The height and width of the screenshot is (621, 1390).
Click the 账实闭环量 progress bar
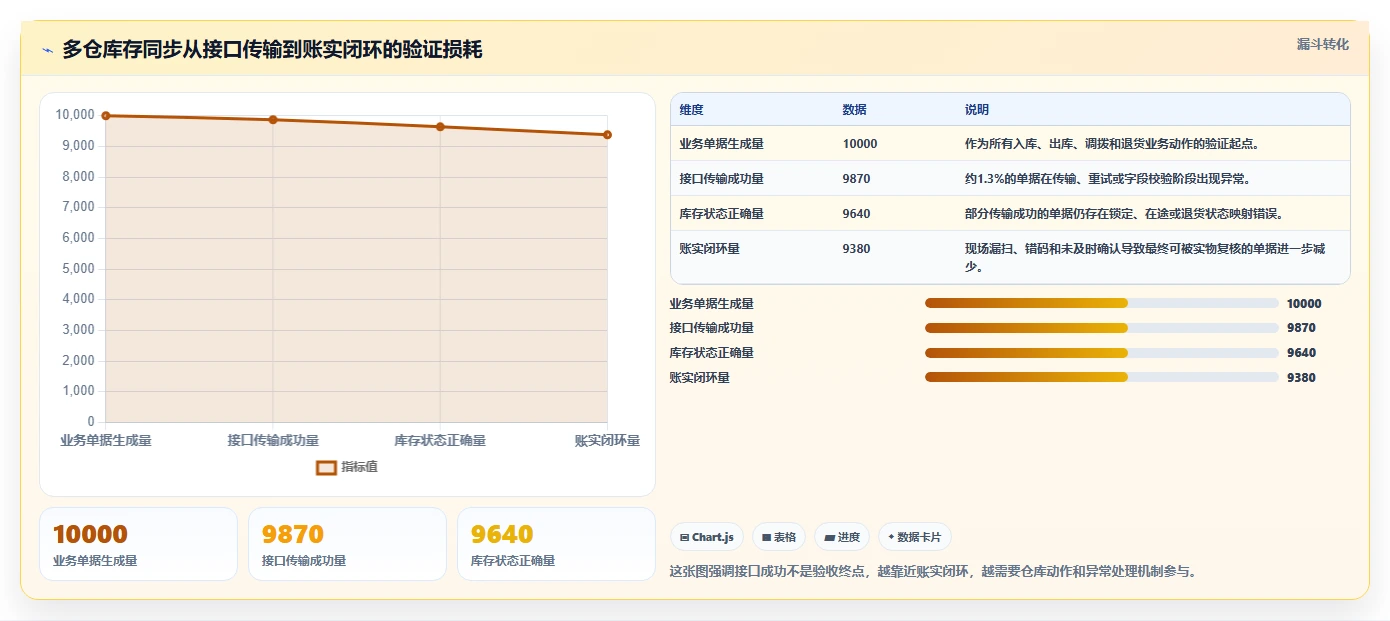[x=1102, y=377]
